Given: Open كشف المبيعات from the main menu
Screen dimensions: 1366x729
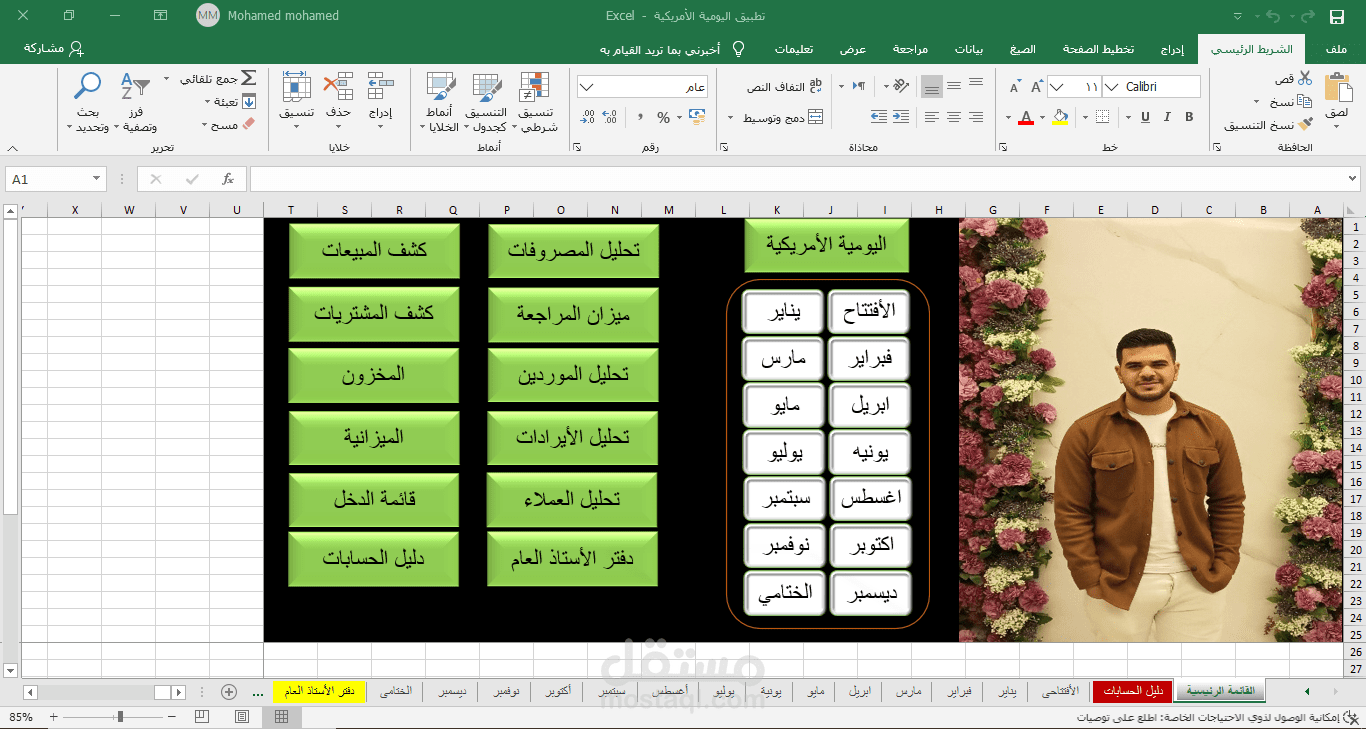Looking at the screenshot, I should click(373, 252).
